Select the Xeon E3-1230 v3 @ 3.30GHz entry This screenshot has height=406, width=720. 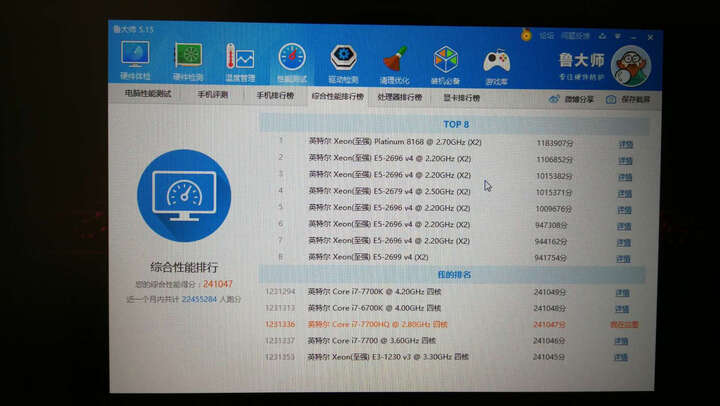point(388,357)
